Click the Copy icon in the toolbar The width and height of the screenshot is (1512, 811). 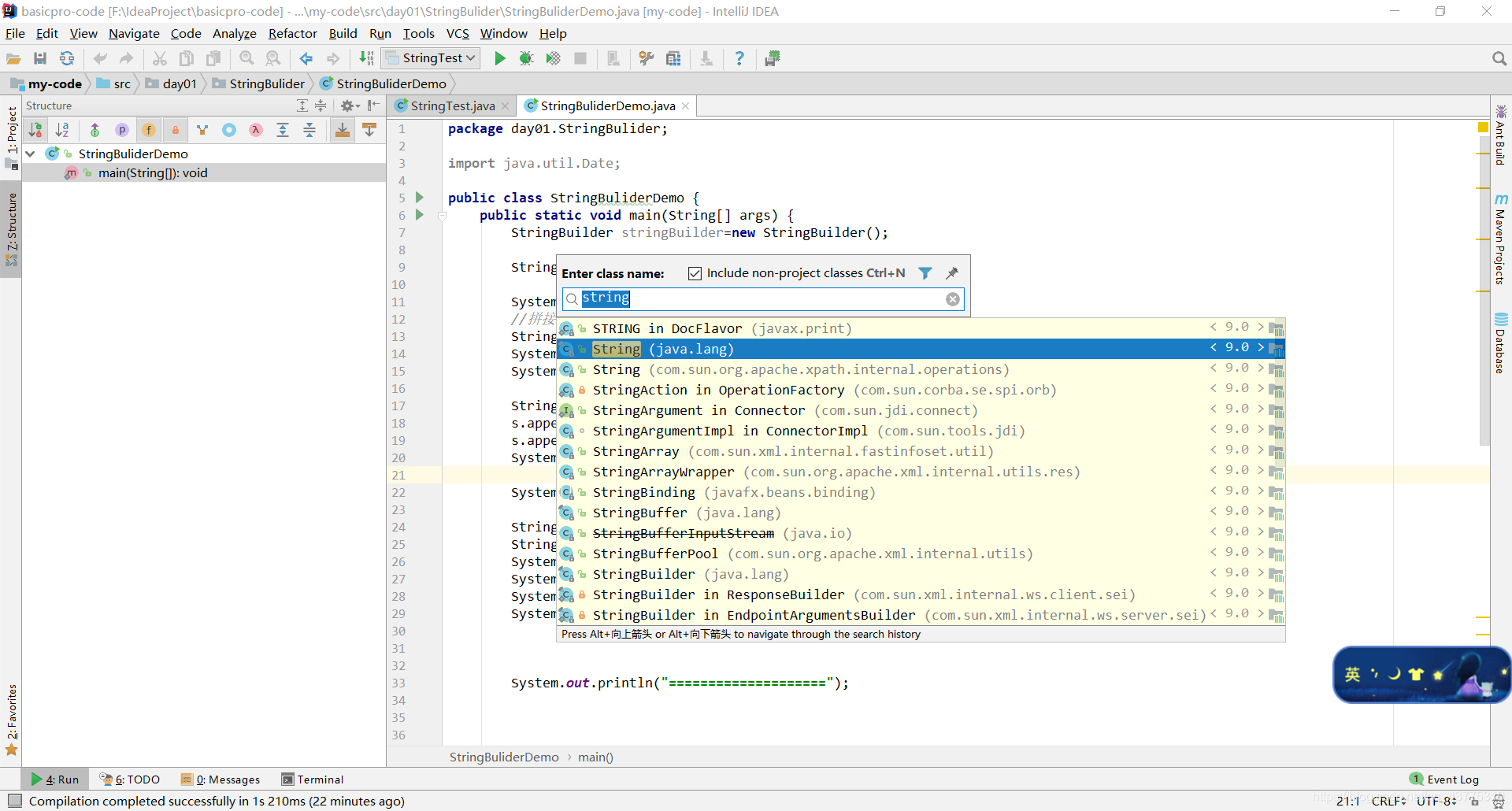pyautogui.click(x=187, y=59)
